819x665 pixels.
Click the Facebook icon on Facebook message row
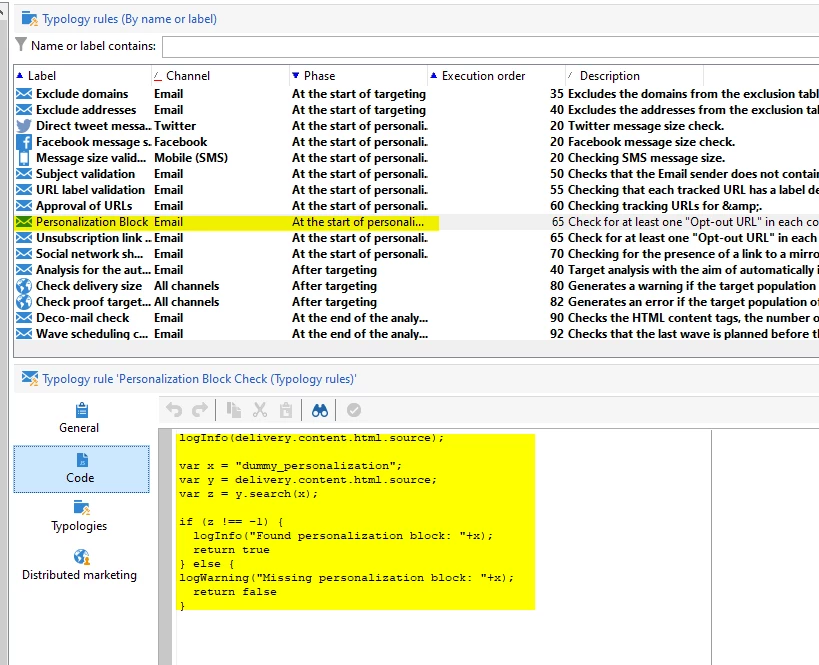24,142
